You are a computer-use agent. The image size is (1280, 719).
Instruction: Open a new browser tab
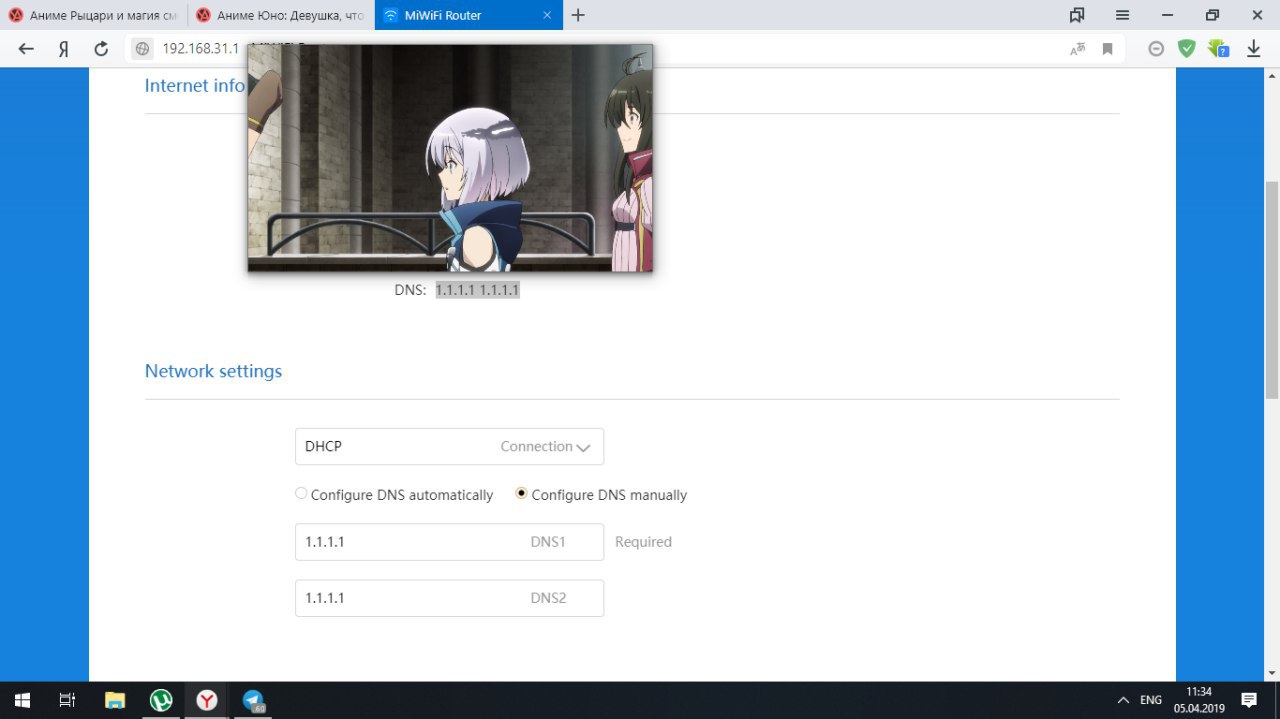578,15
